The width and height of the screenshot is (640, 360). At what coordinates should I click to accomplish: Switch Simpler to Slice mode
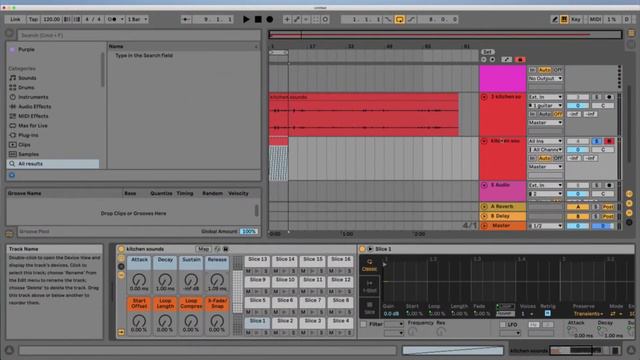tap(369, 309)
